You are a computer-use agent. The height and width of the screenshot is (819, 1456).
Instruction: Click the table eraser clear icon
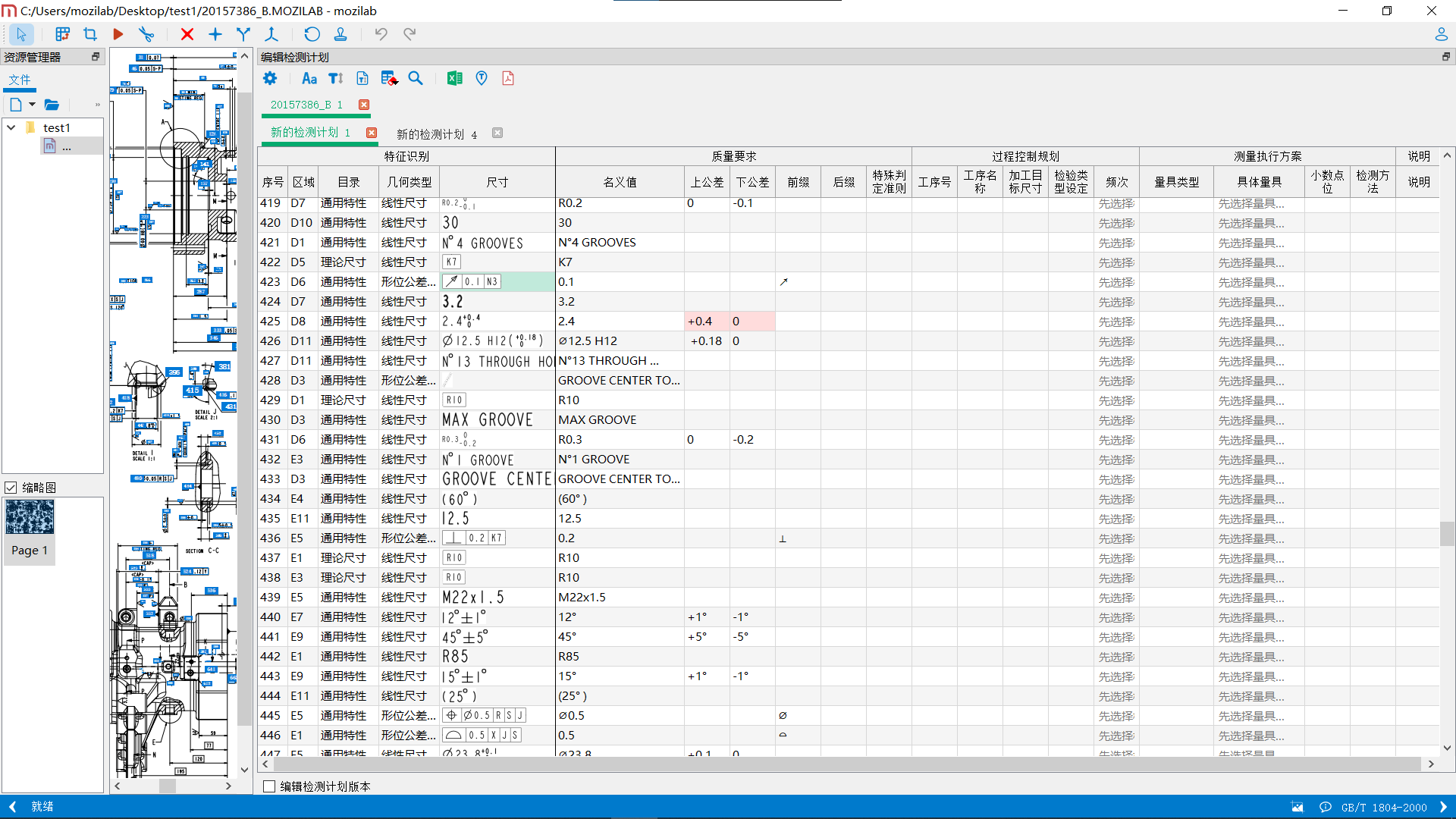coord(389,78)
